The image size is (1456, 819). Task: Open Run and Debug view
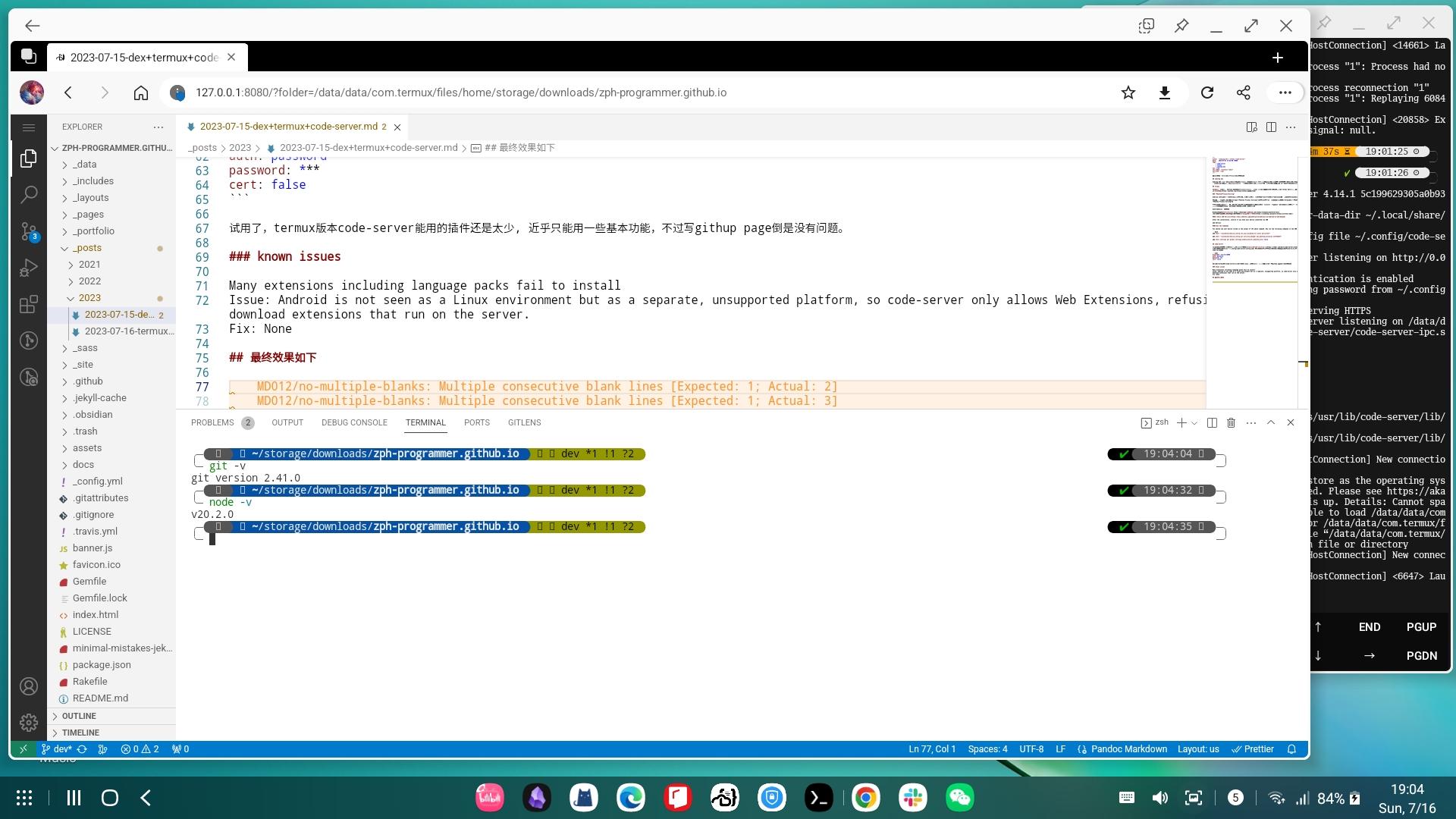[x=29, y=268]
